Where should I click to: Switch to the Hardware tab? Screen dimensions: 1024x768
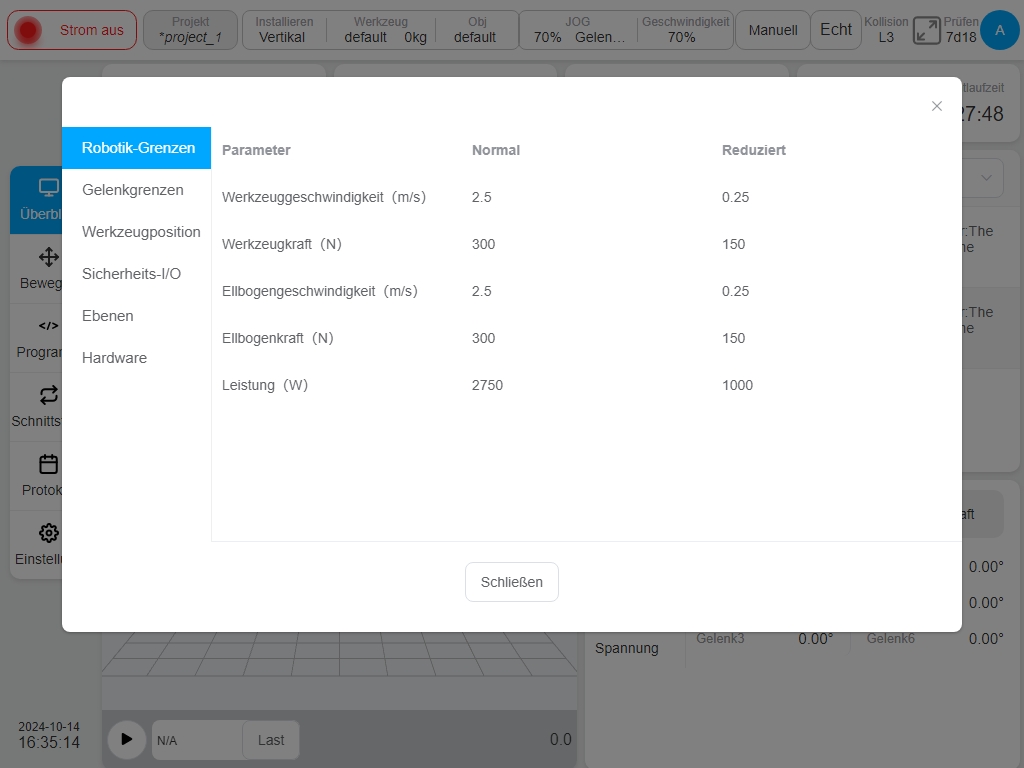[136, 358]
